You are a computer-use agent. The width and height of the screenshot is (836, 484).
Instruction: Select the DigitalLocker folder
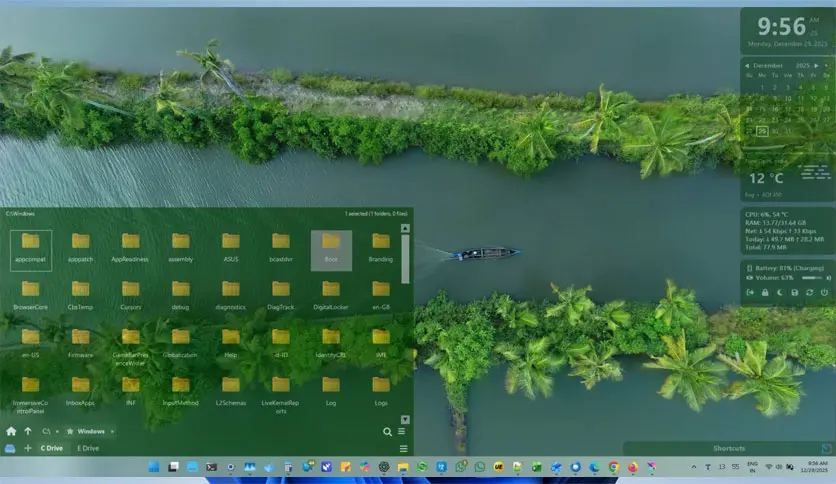coord(331,296)
